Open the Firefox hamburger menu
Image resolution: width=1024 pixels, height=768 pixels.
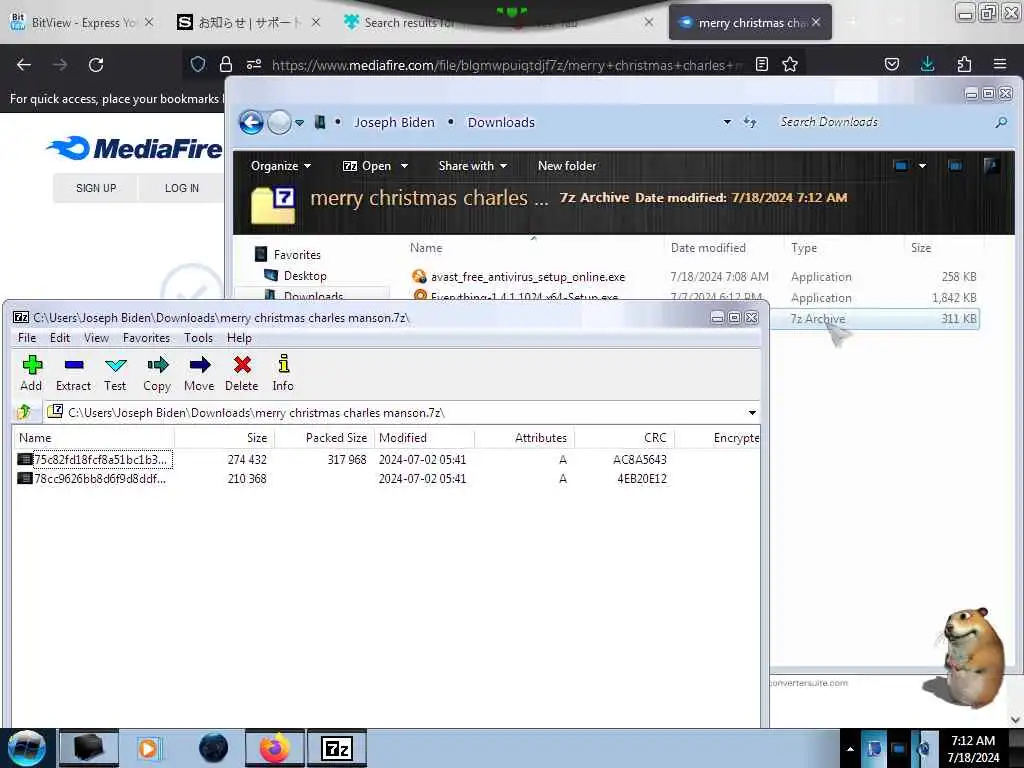(1000, 64)
